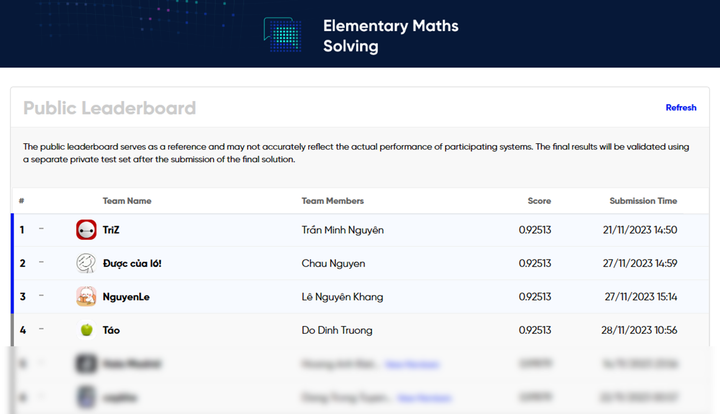Open the Được của ló! team avatar
720x414 pixels.
click(86, 263)
